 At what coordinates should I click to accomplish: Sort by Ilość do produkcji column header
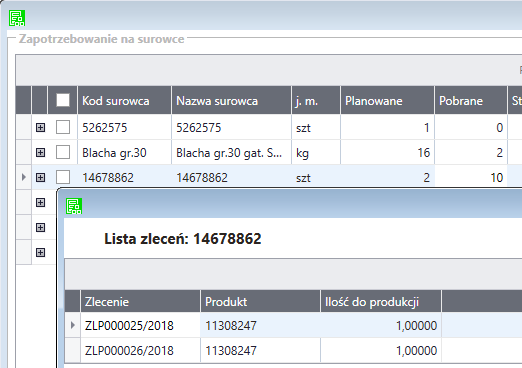click(381, 301)
